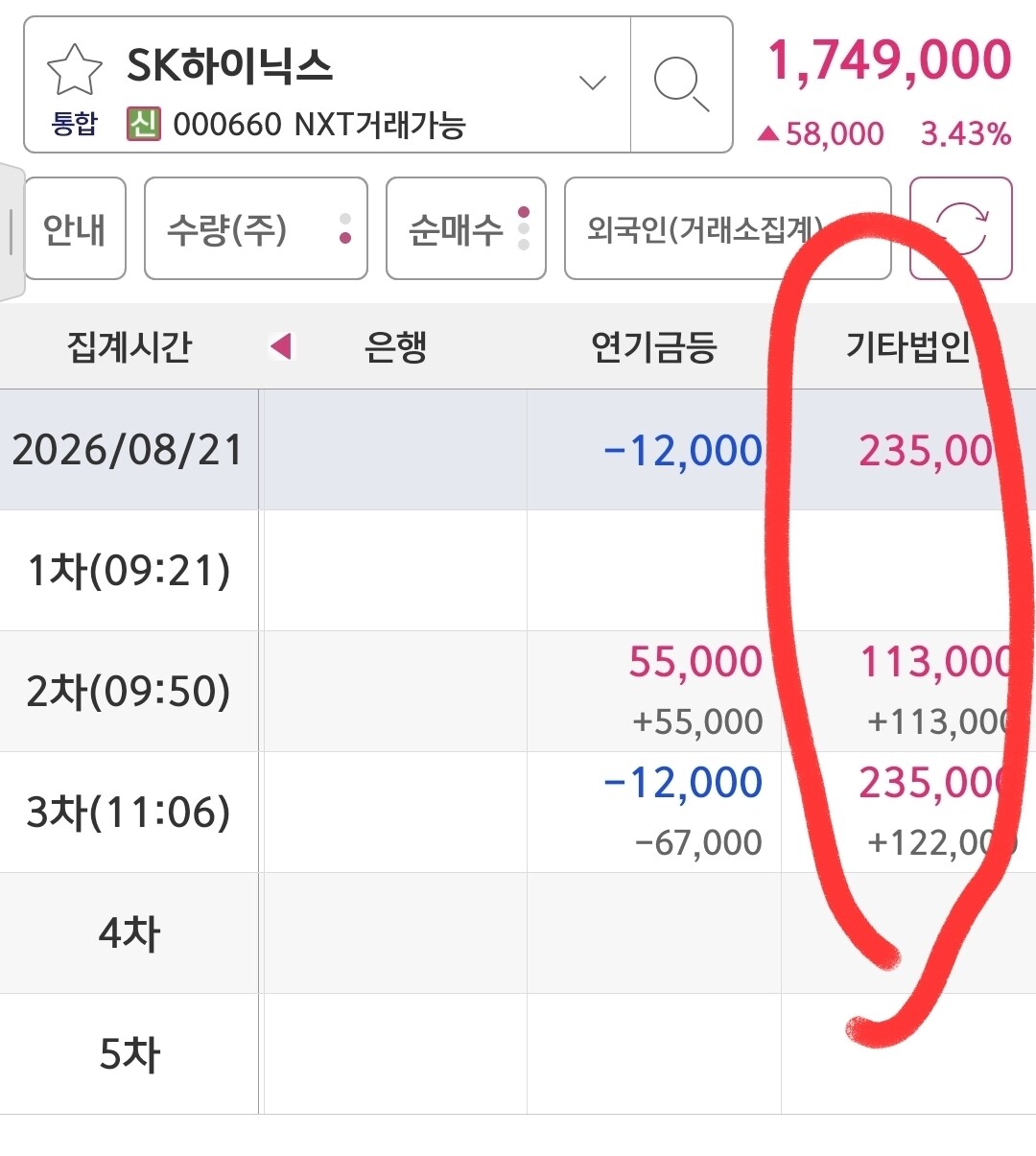Viewport: 1036px width, 1156px height.
Task: Refresh investor data with circular arrows
Action: pyautogui.click(x=960, y=228)
